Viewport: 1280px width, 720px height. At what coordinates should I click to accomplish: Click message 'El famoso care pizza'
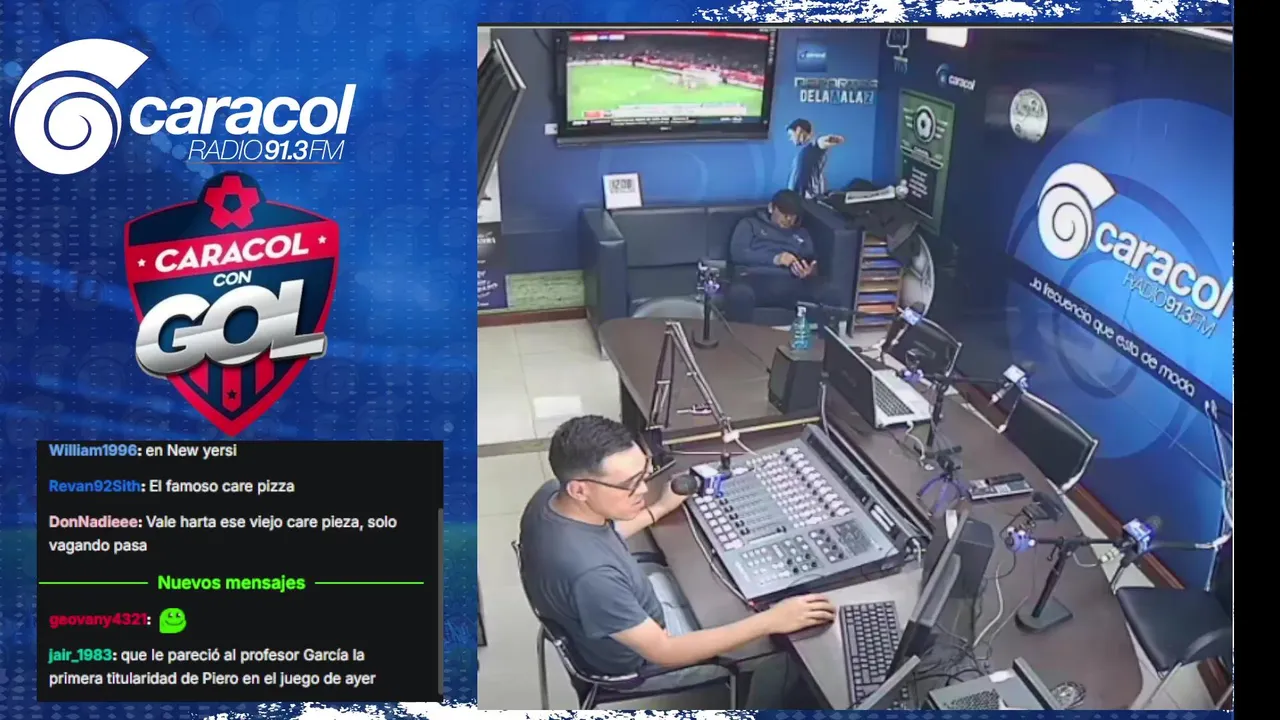tap(221, 486)
